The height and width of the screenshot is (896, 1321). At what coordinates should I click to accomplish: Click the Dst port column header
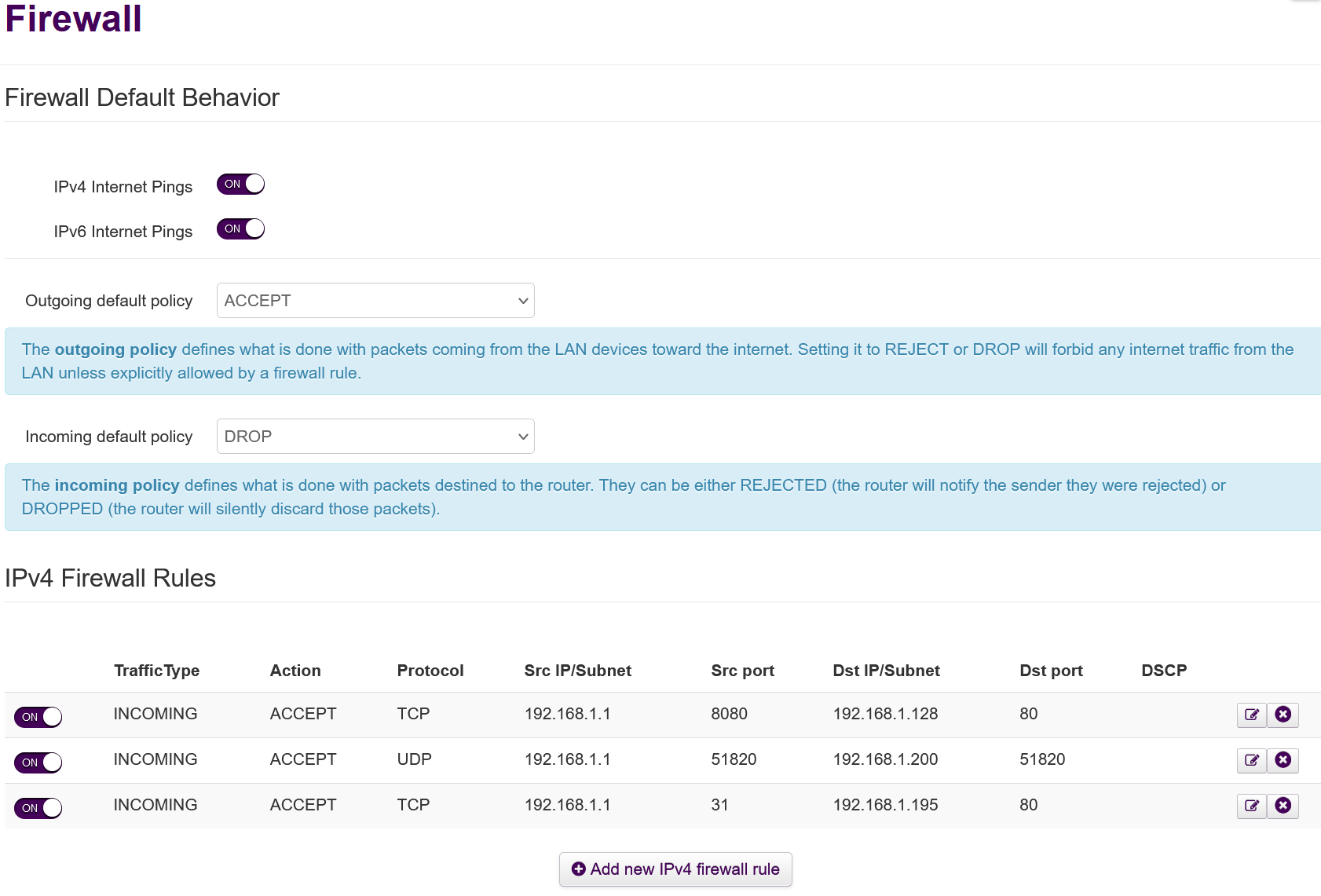click(1051, 671)
